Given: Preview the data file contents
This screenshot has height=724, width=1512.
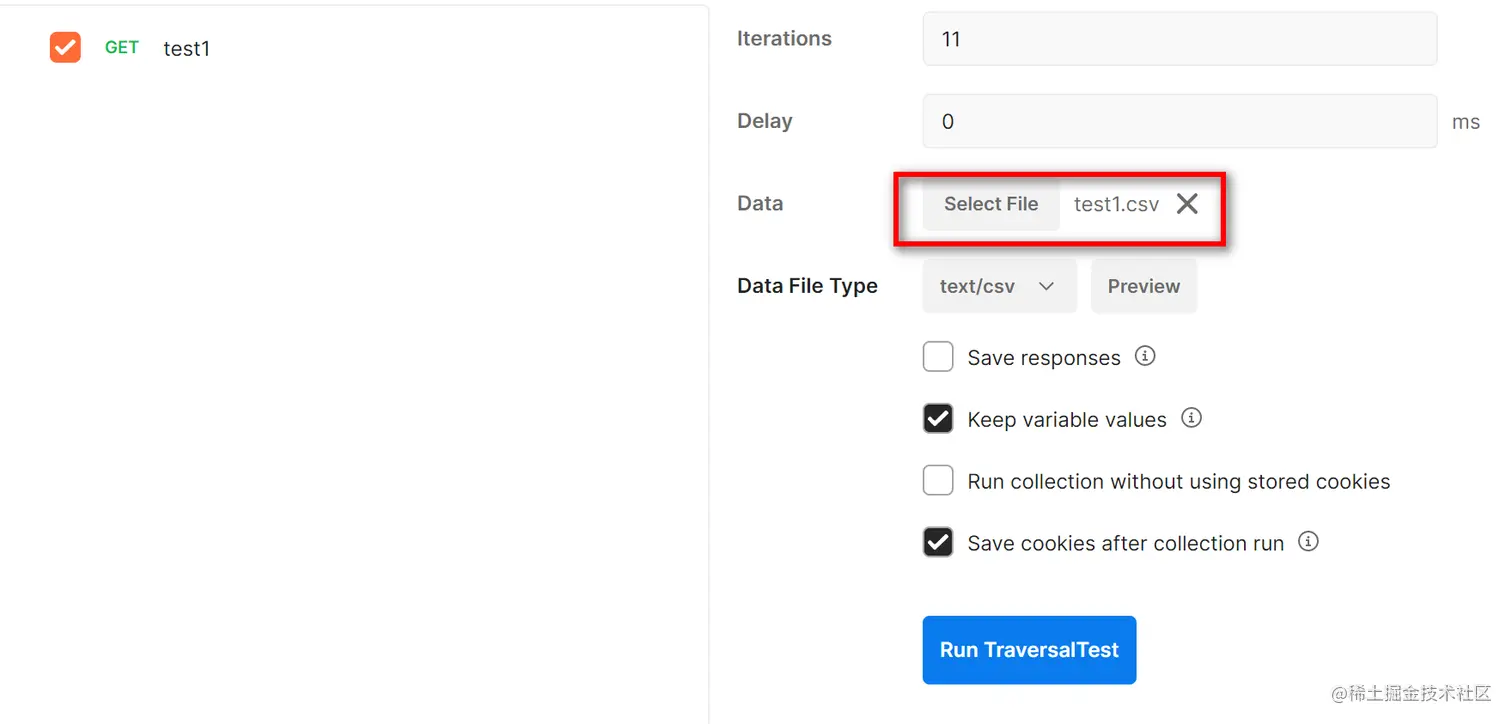Looking at the screenshot, I should (1143, 286).
